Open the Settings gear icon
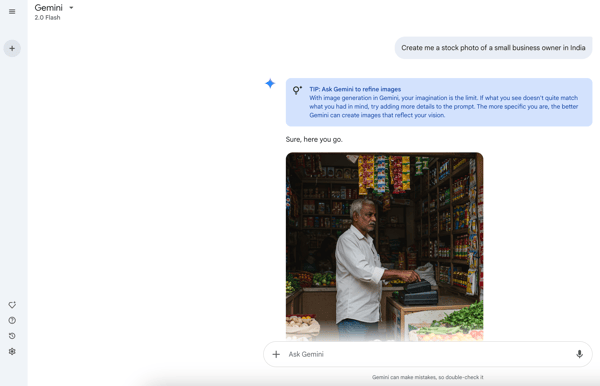The image size is (600, 386). [12, 352]
